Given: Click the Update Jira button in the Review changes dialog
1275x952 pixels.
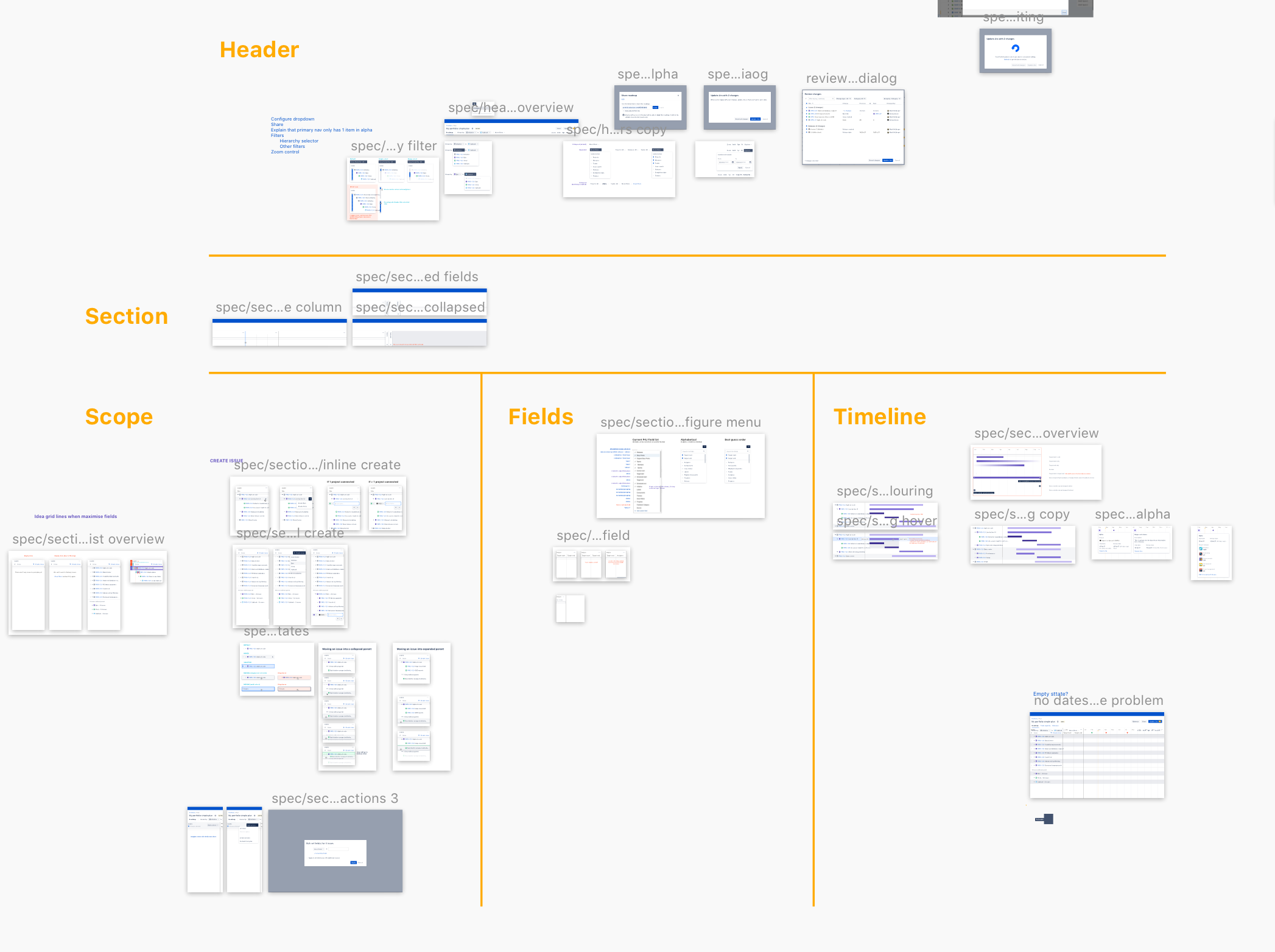Looking at the screenshot, I should click(x=888, y=161).
